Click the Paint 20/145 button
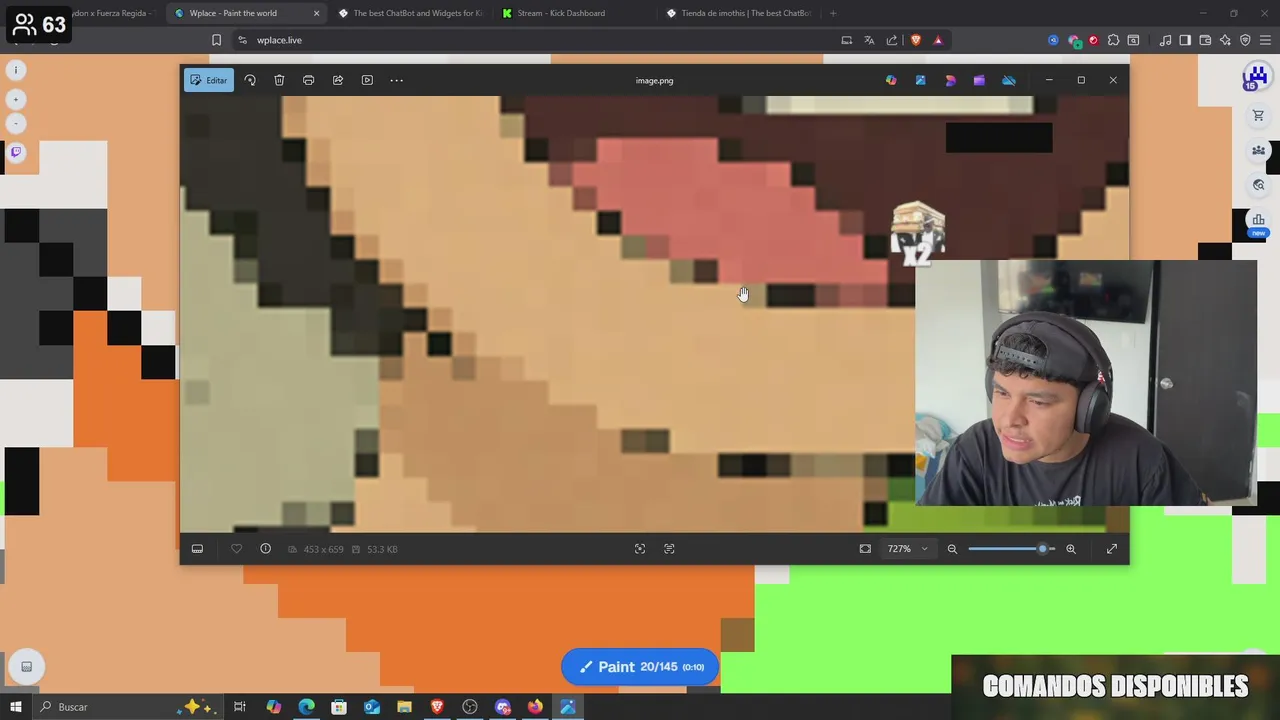Screen dimensions: 1280x720 [640, 667]
